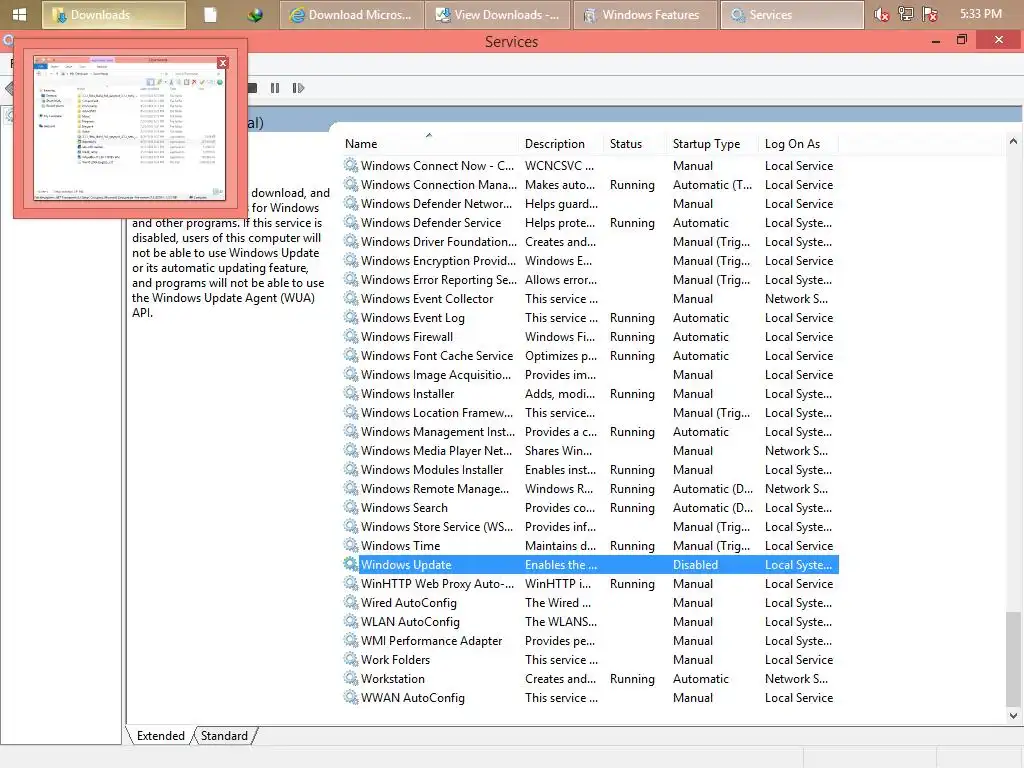1024x768 pixels.
Task: Switch to the Extended view tab
Action: point(160,736)
